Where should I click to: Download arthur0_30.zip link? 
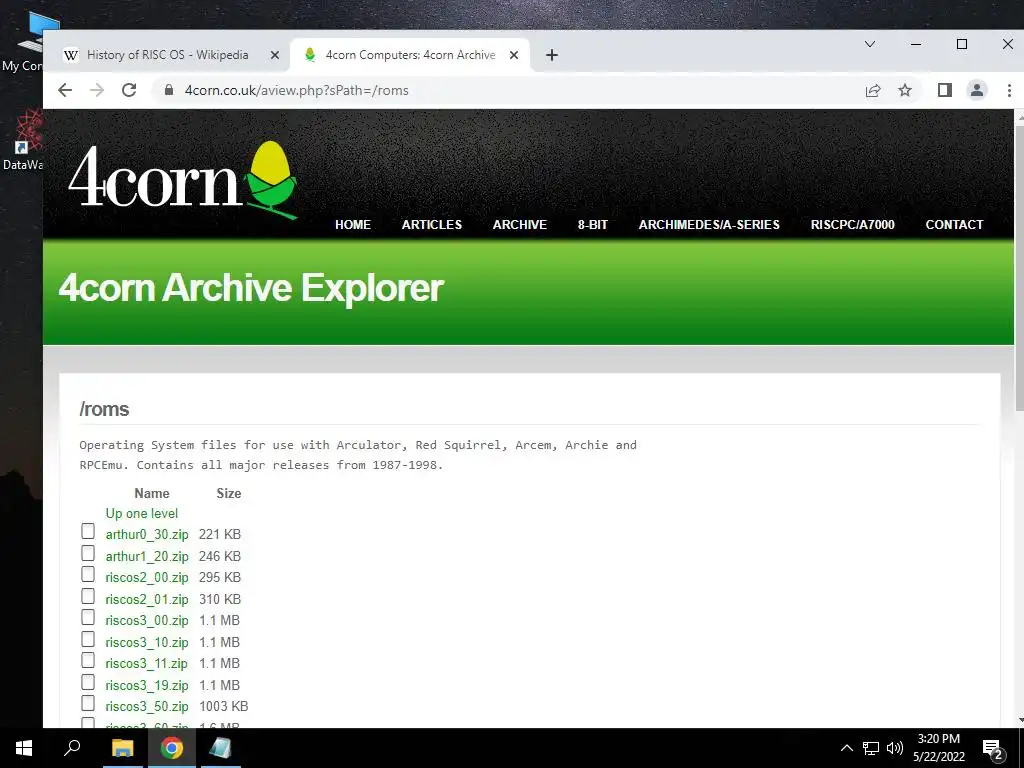pos(147,534)
